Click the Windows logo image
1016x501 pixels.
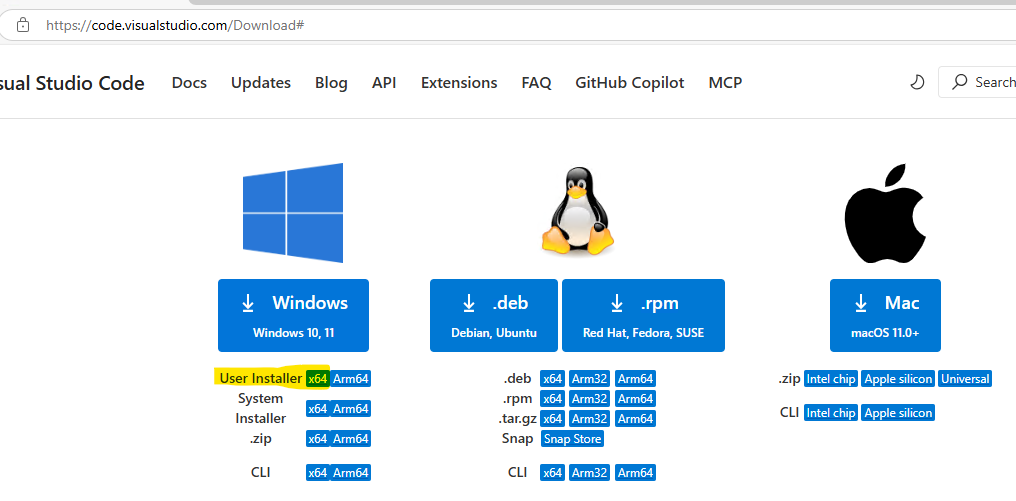point(293,213)
